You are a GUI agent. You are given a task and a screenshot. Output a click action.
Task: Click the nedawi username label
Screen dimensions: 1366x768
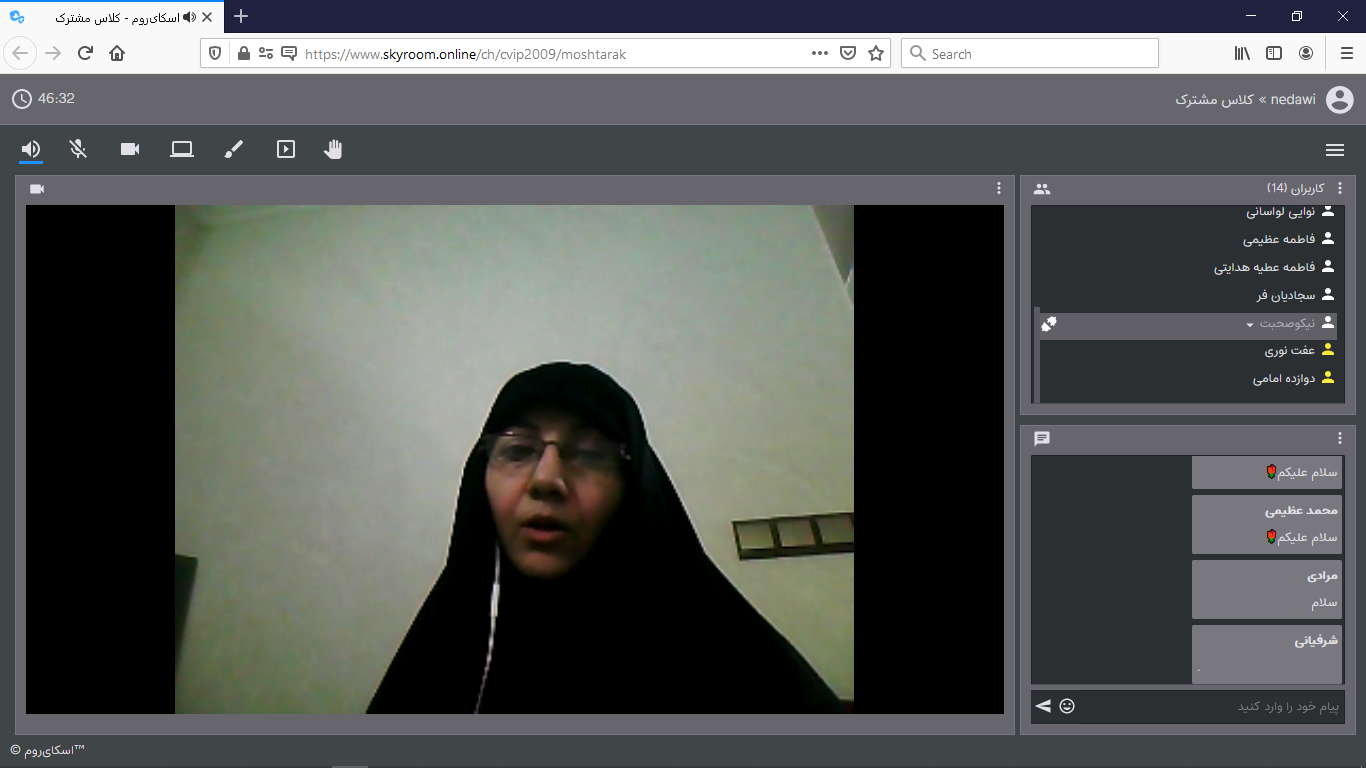tap(1293, 100)
